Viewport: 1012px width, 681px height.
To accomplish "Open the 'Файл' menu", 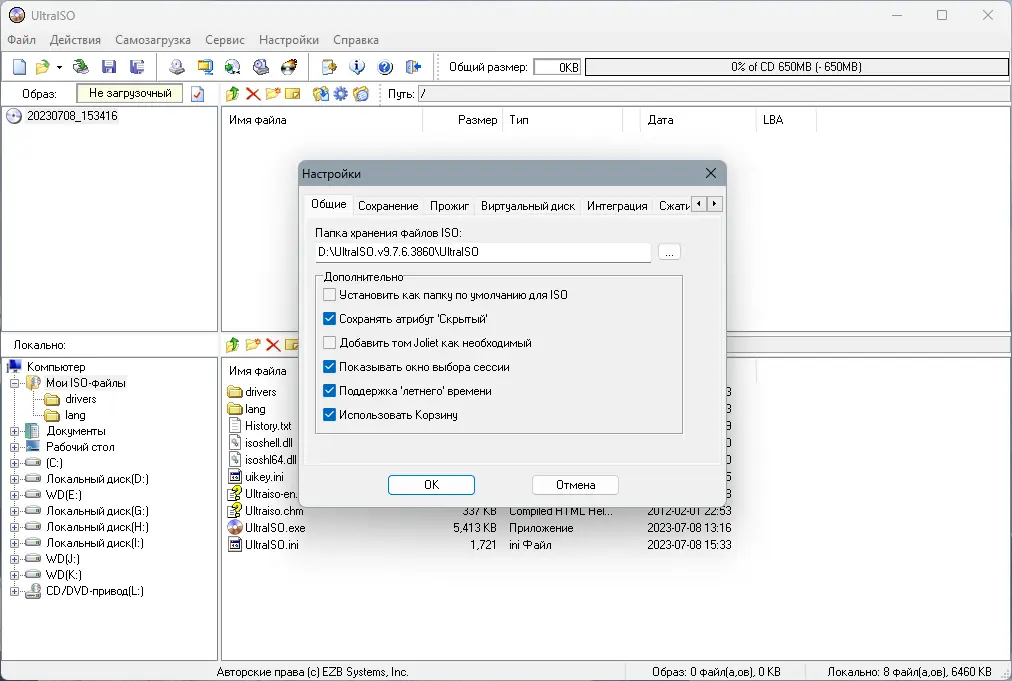I will [x=21, y=40].
